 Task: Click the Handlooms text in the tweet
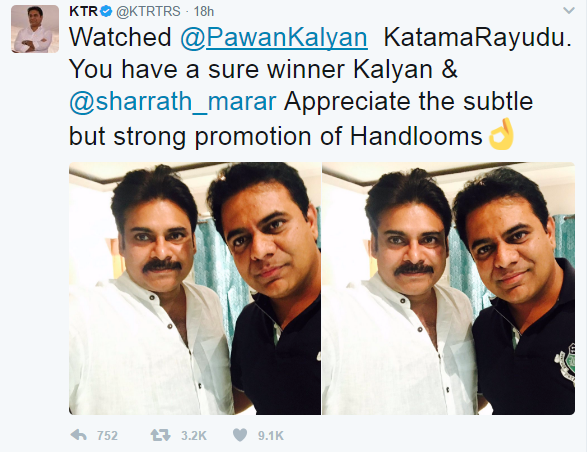pos(416,136)
